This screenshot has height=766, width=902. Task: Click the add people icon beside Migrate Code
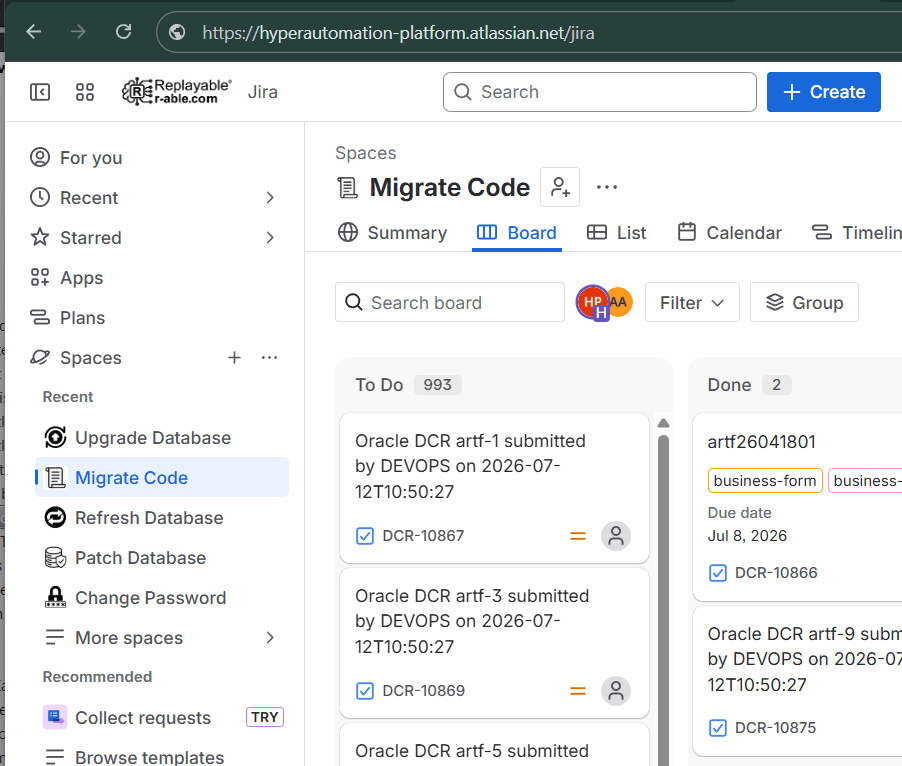560,187
